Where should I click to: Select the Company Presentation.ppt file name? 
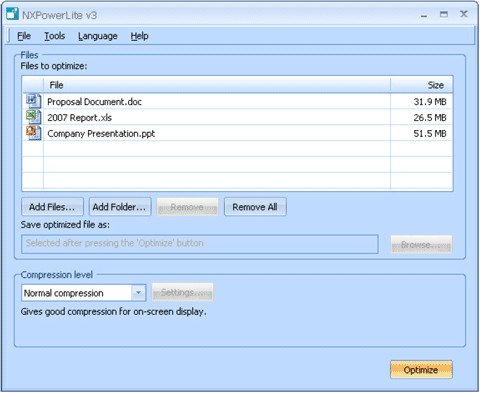[101, 134]
